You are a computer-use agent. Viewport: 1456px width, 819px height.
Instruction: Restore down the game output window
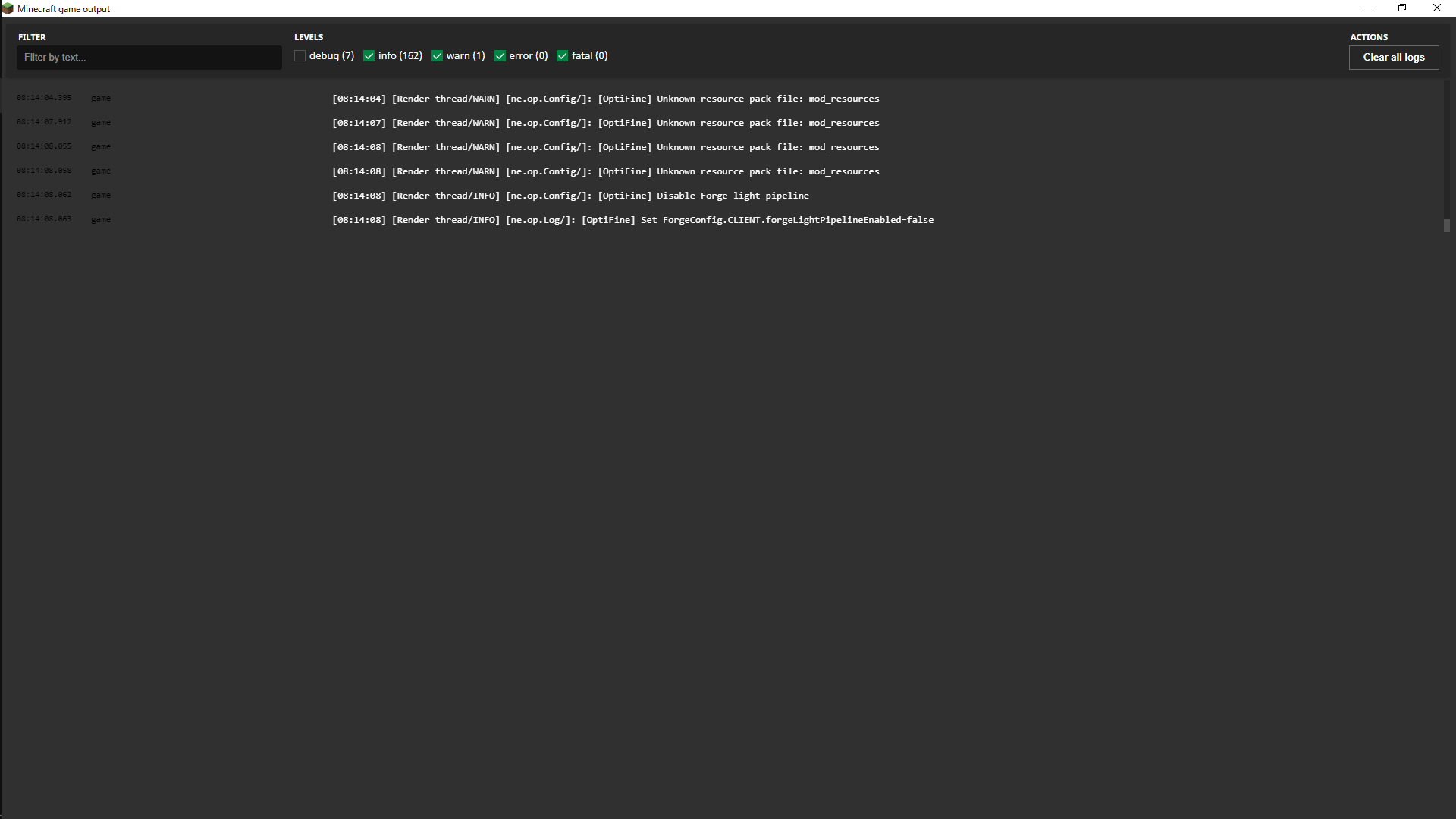(x=1402, y=8)
